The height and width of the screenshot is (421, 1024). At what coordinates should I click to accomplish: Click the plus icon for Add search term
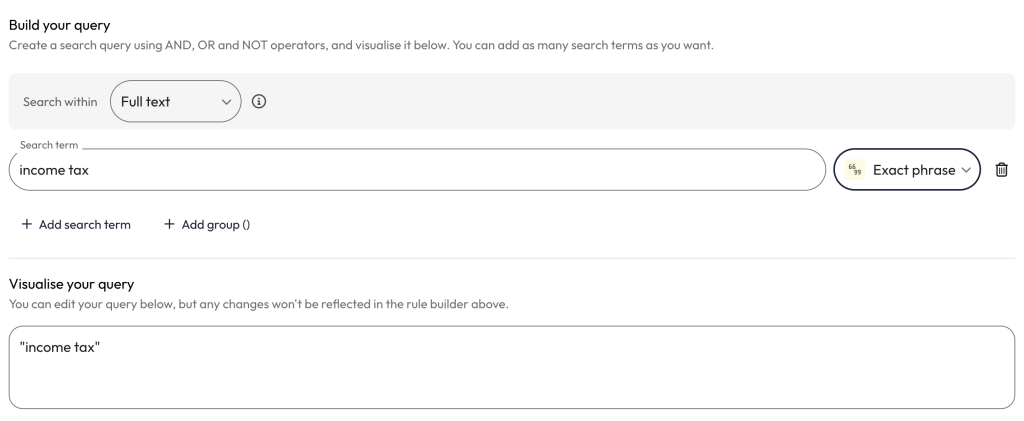26,224
